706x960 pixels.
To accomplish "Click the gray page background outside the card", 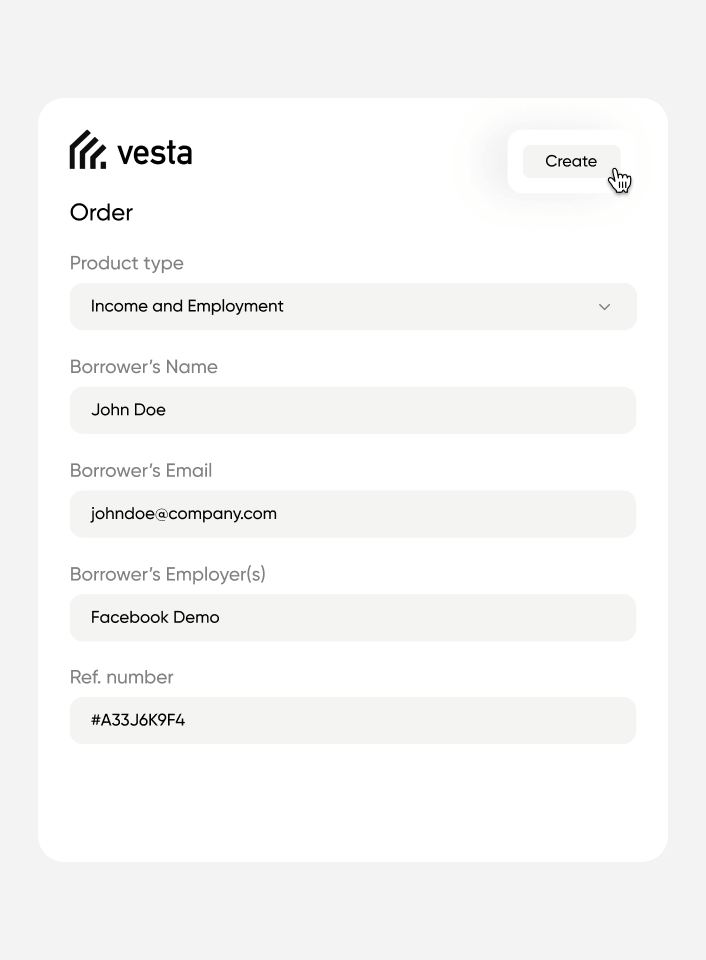I will pos(352,910).
